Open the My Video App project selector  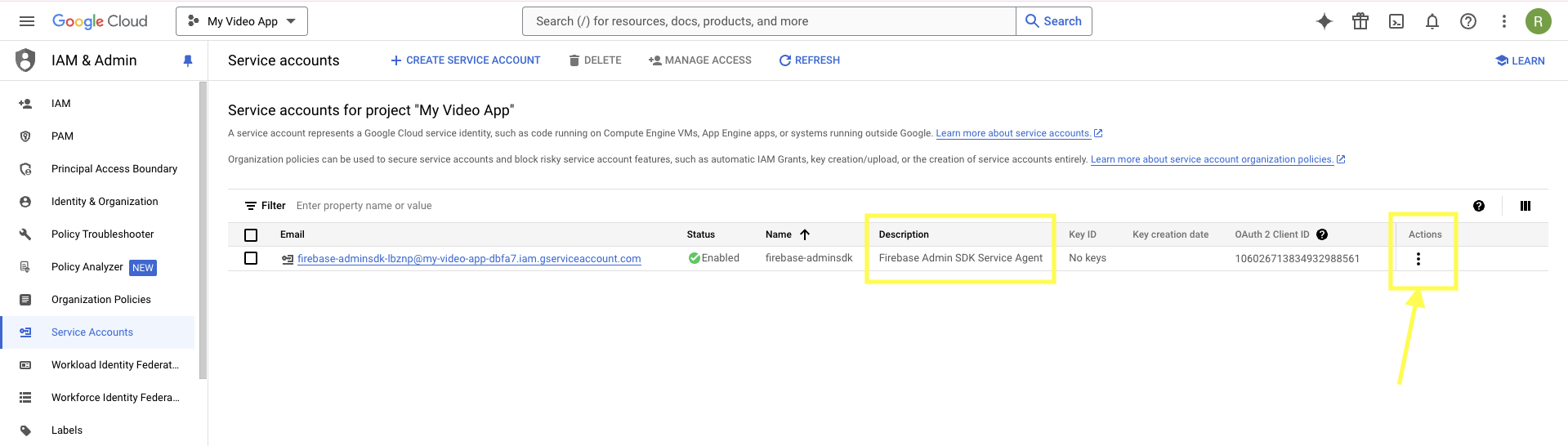click(x=242, y=21)
